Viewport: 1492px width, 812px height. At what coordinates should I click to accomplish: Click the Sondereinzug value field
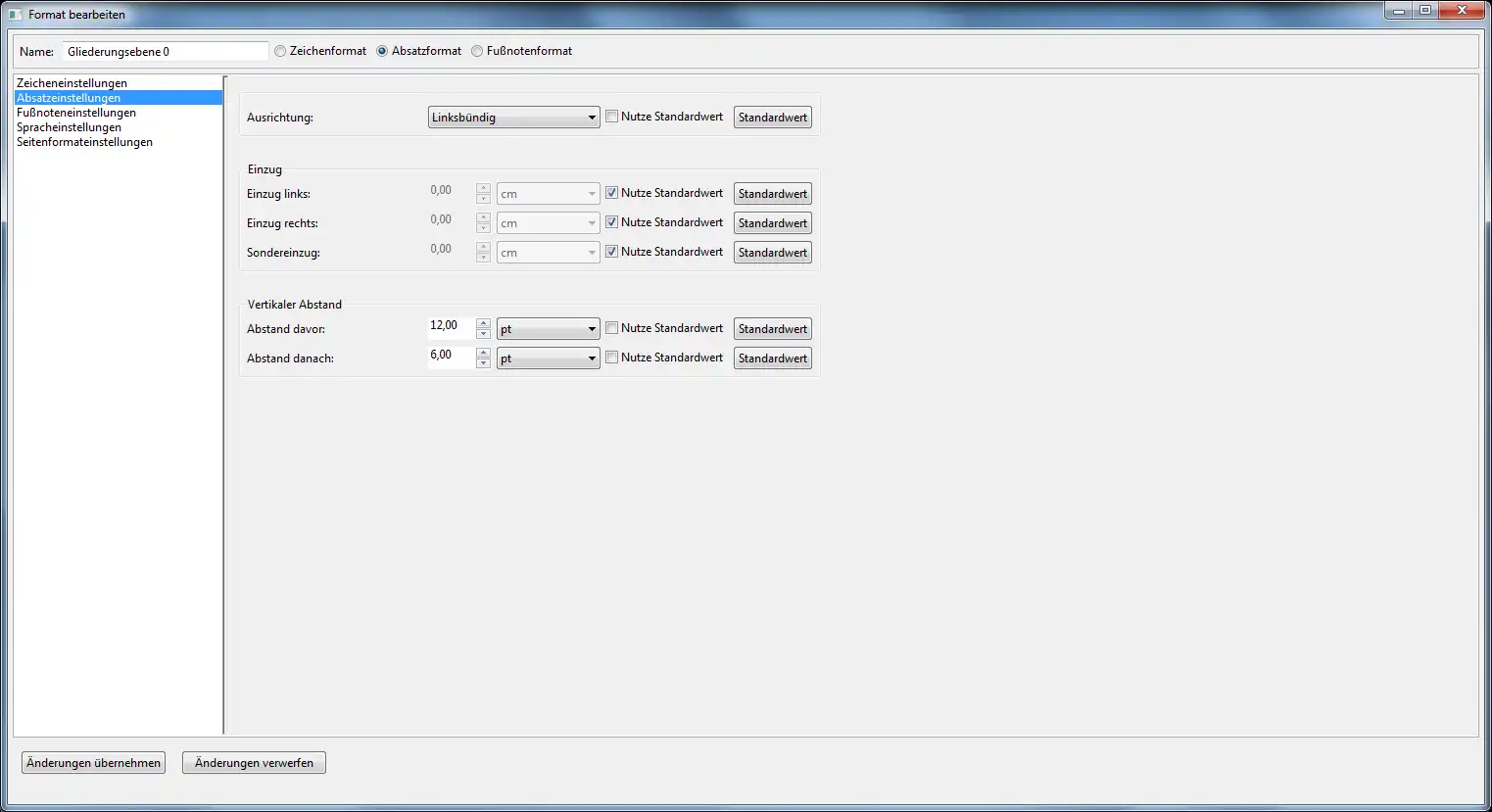tap(452, 251)
